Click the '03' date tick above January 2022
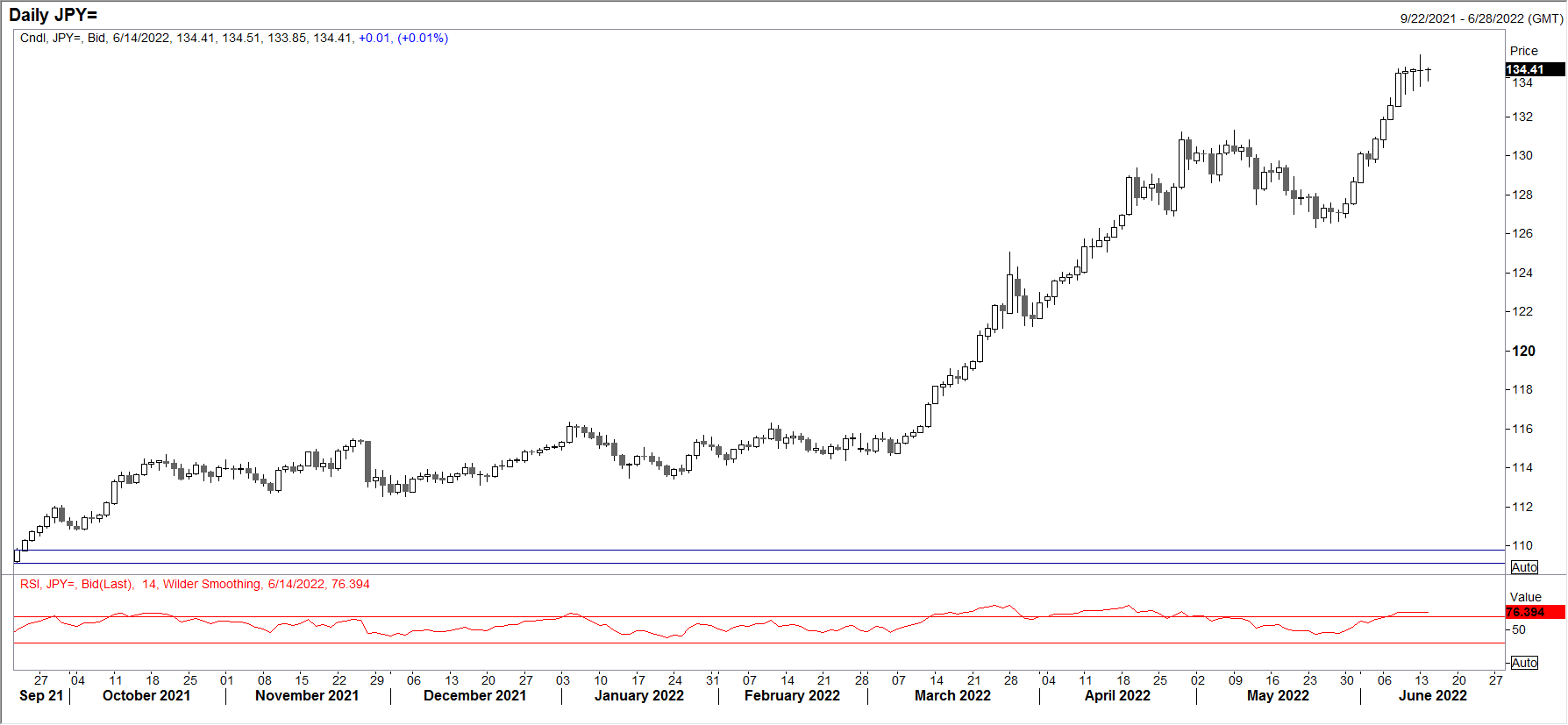This screenshot has height=725, width=1568. pyautogui.click(x=563, y=680)
